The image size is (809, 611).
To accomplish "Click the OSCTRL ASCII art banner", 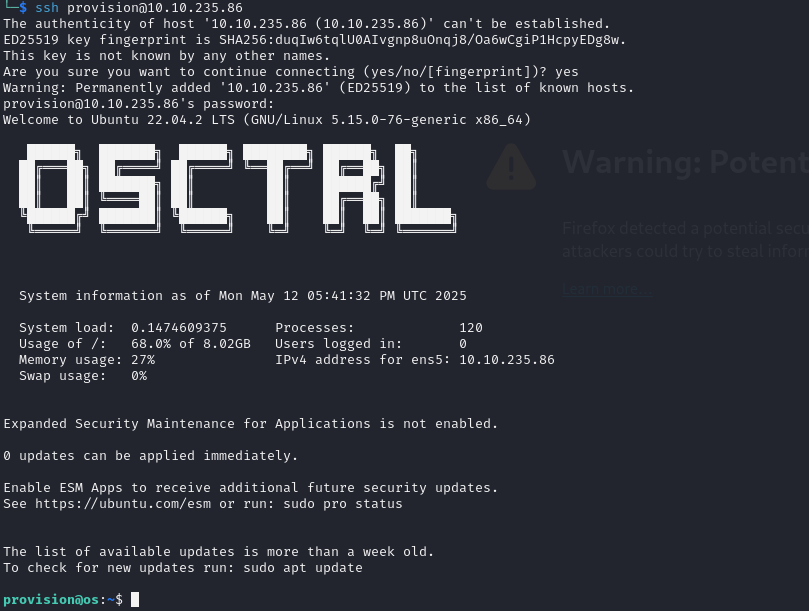I will pyautogui.click(x=238, y=188).
